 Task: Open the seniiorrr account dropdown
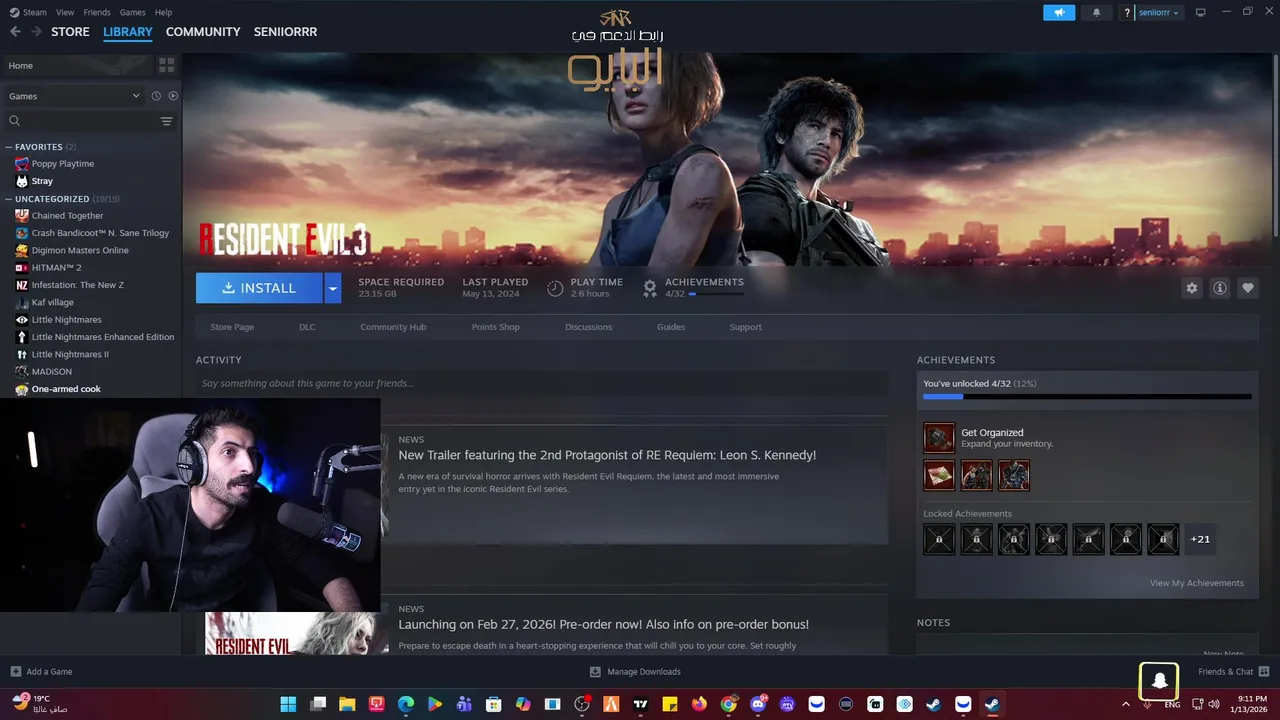pos(1158,12)
